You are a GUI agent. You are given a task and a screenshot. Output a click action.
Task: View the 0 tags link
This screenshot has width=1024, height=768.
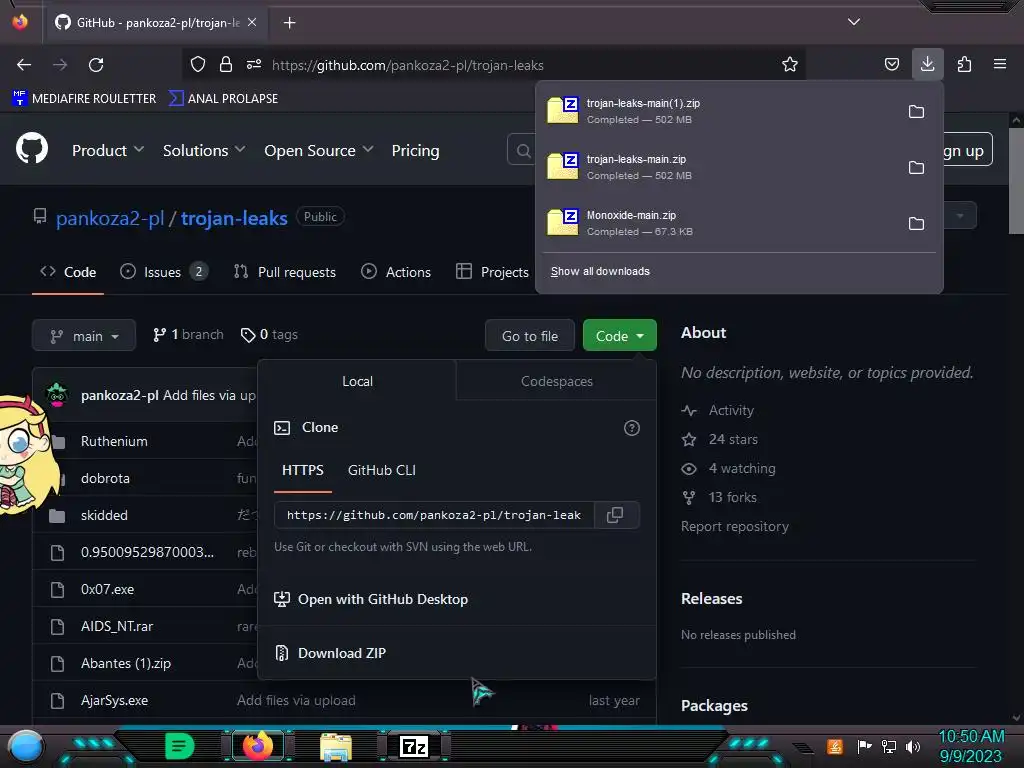(x=269, y=334)
